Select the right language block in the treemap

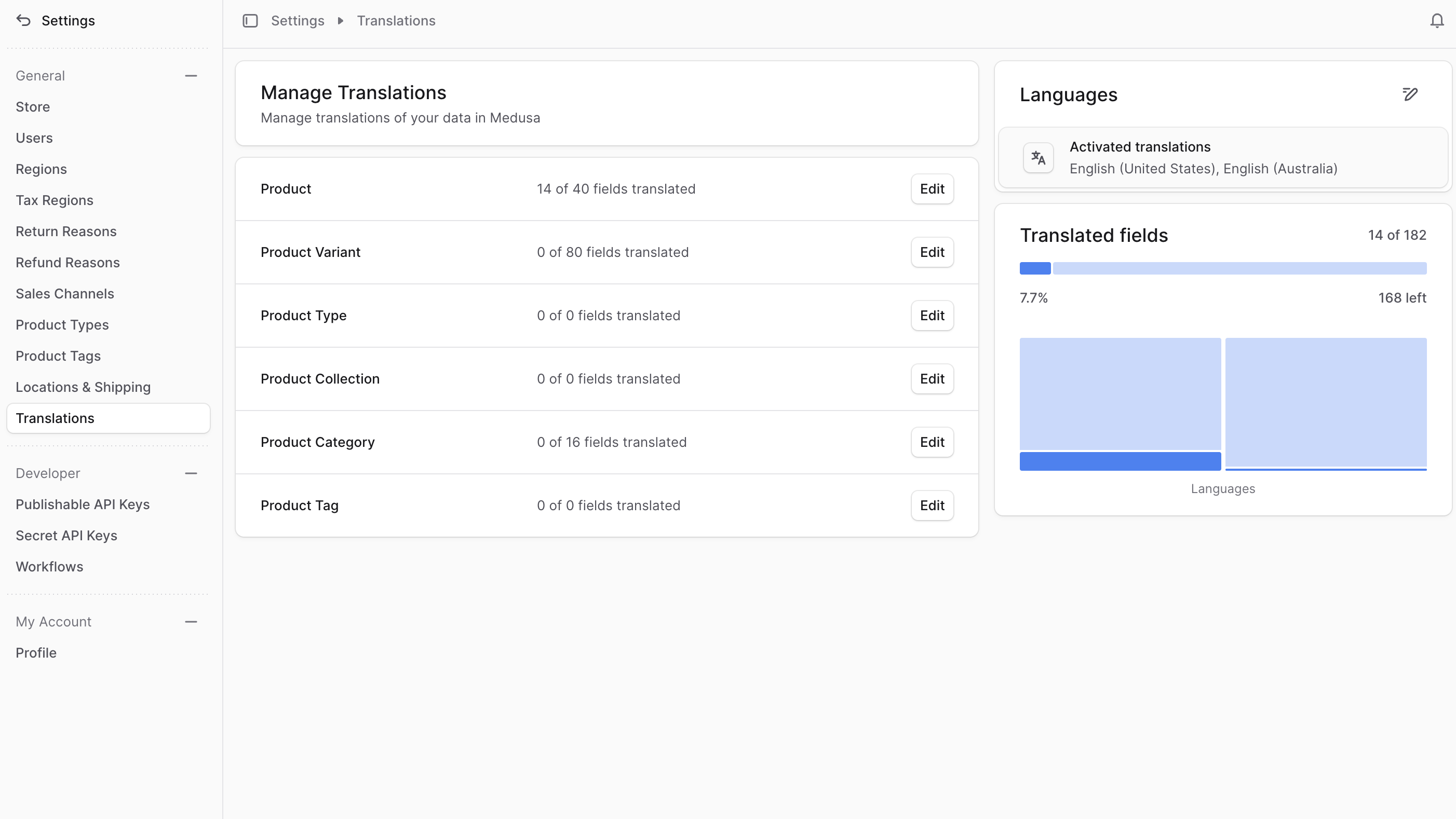point(1327,403)
